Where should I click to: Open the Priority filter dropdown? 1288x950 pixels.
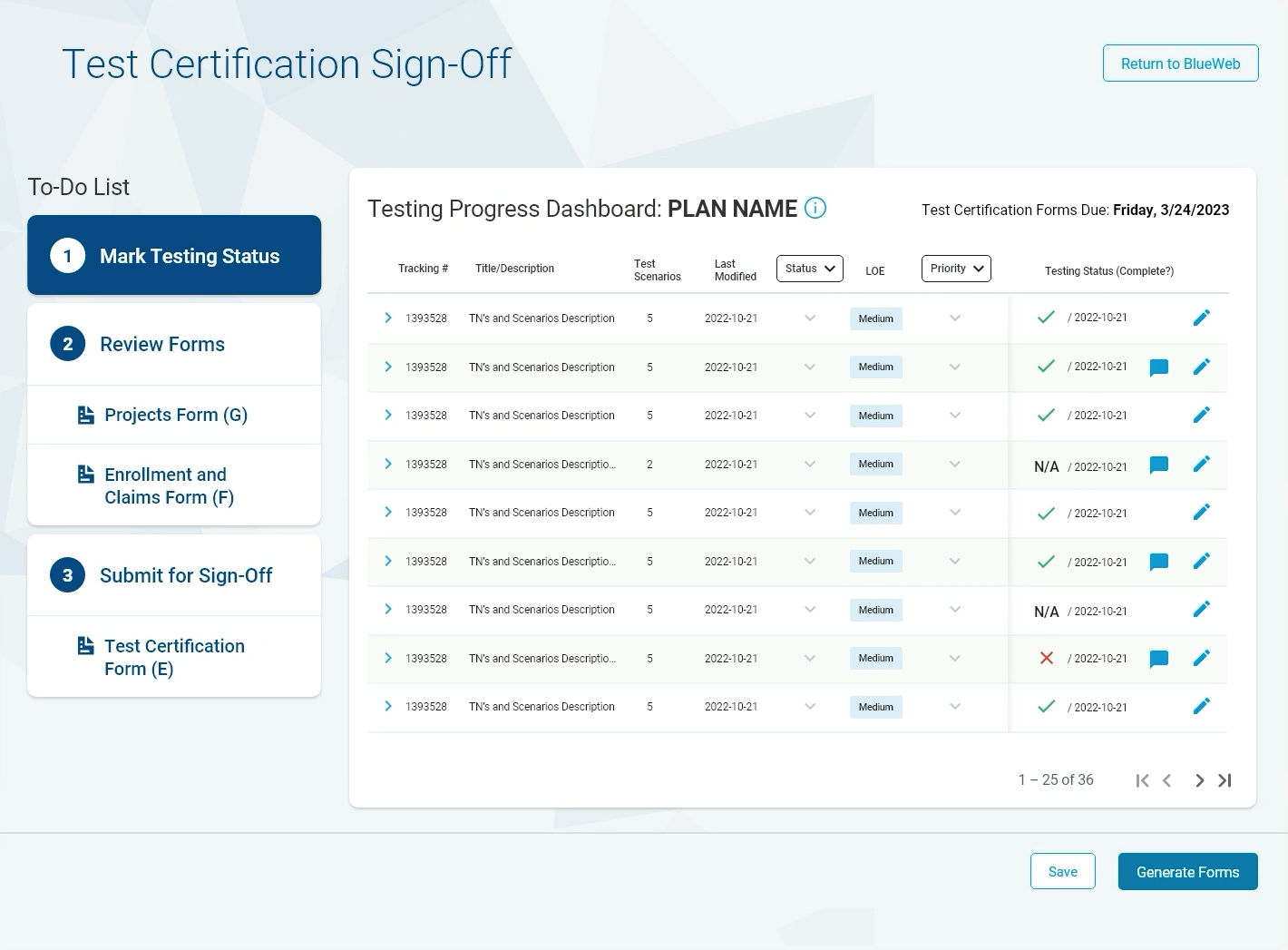tap(956, 268)
